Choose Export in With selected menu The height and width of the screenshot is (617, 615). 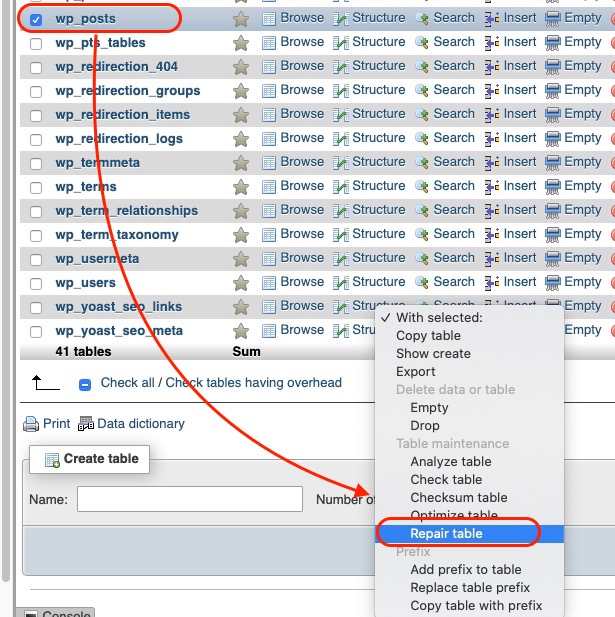coord(469,372)
